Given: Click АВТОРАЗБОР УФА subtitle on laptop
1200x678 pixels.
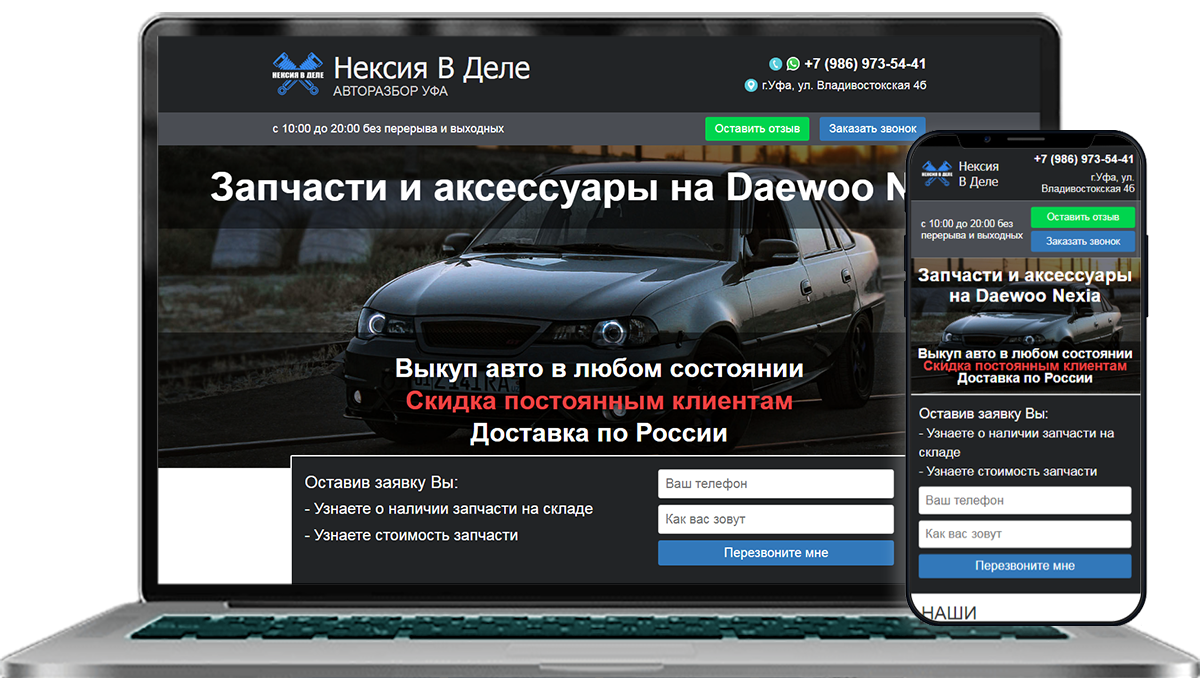Looking at the screenshot, I should coord(390,91).
